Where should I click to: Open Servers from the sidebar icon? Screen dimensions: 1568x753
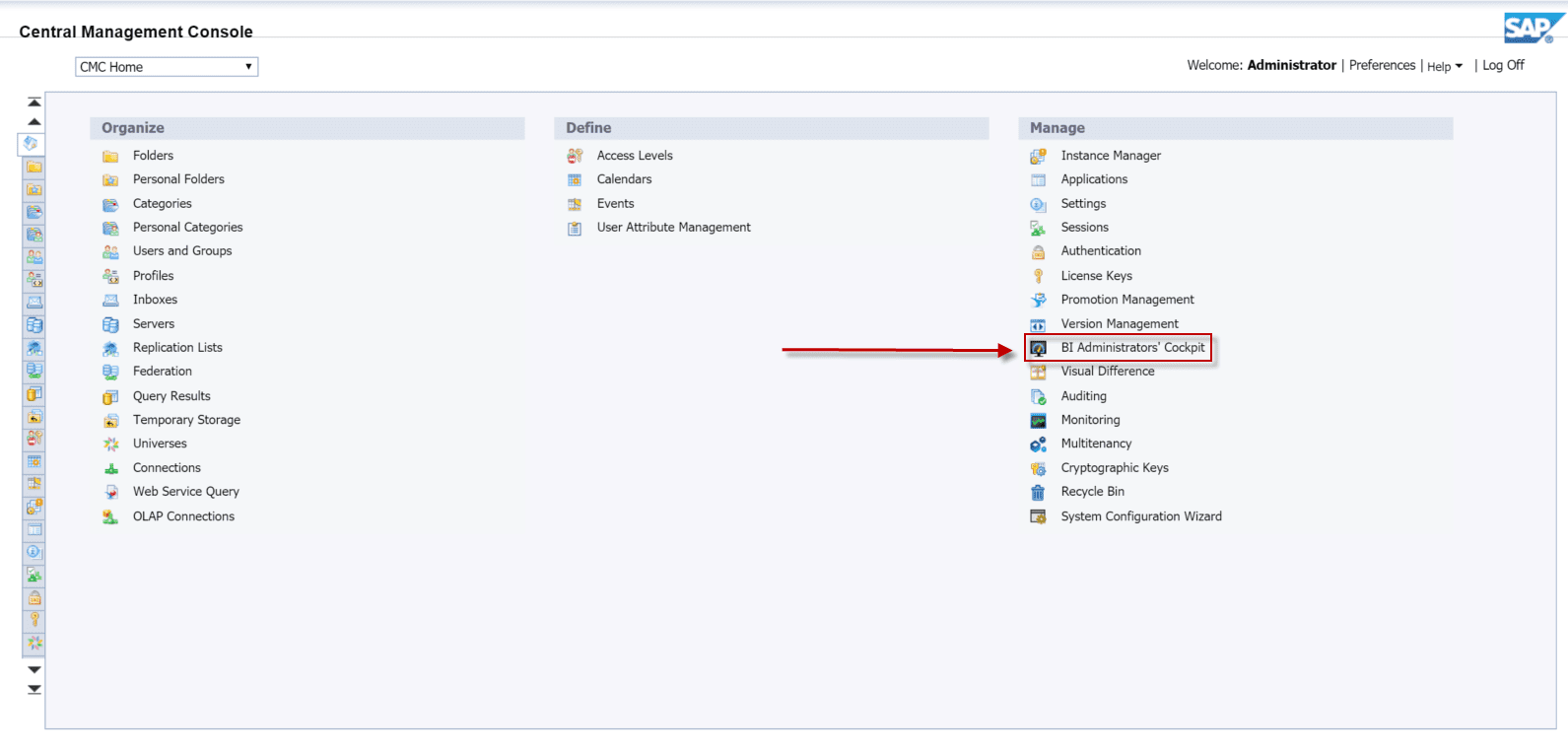point(34,325)
